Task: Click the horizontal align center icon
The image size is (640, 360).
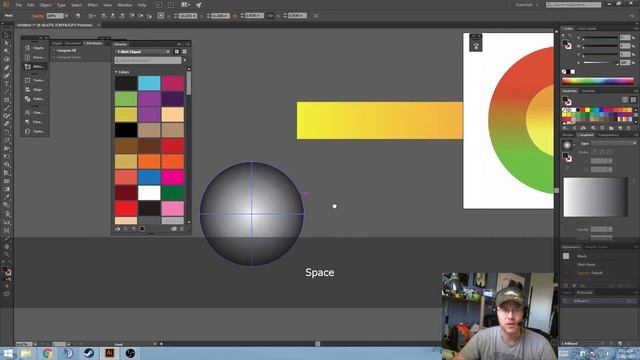Action: coord(113,16)
